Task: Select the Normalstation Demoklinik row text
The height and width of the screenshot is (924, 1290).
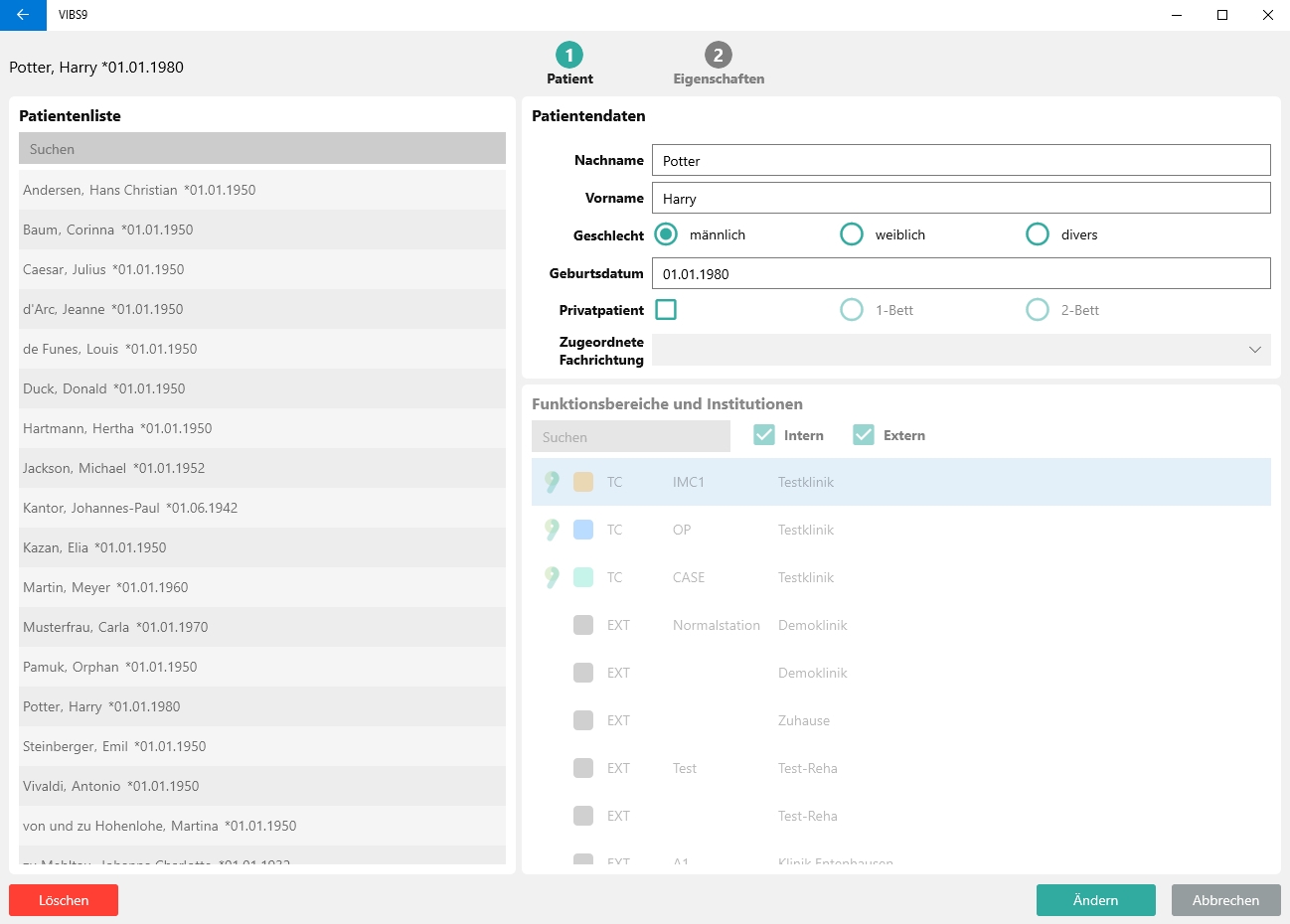Action: [901, 625]
